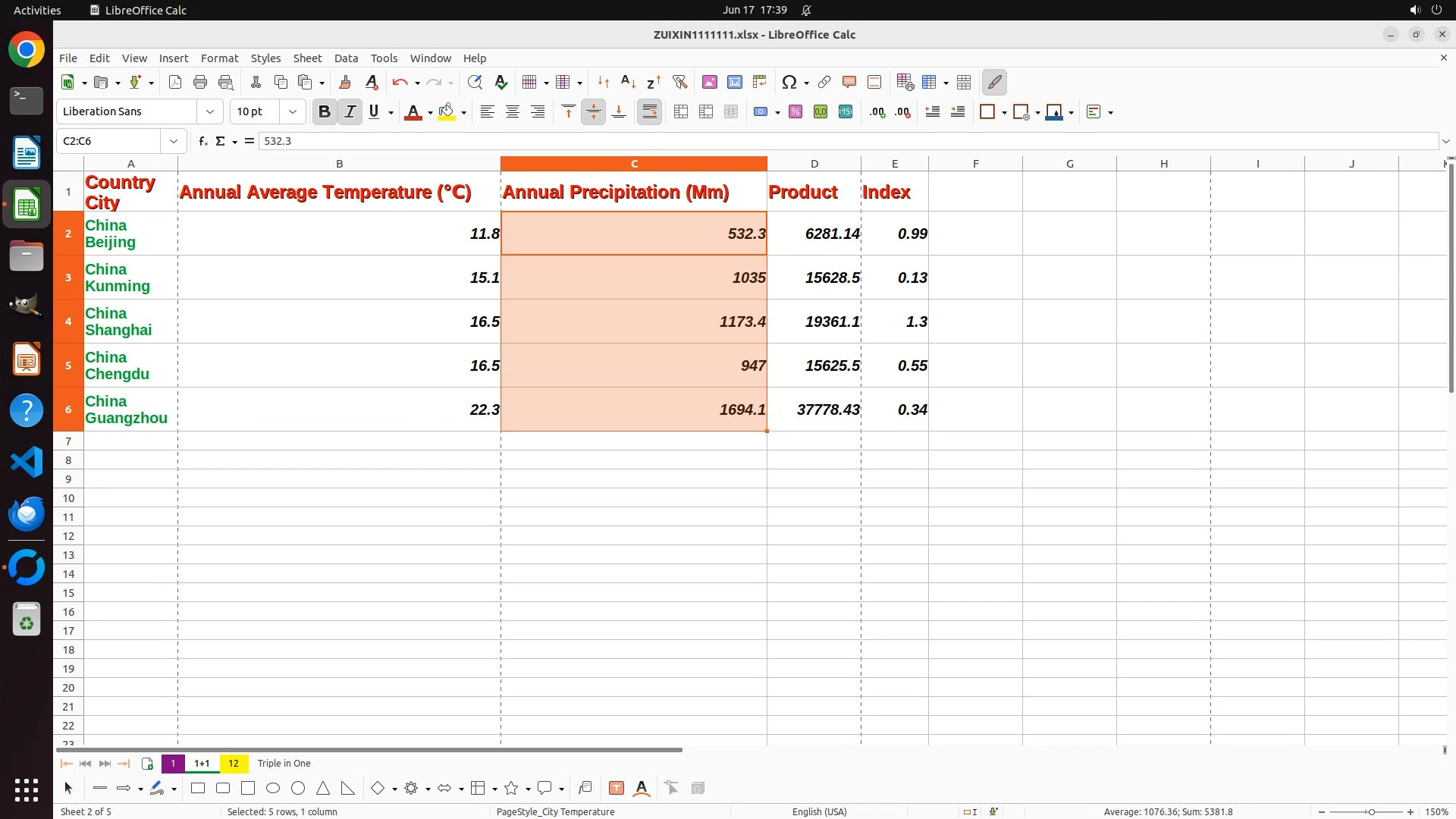Click the Format as Percent icon
The height and width of the screenshot is (819, 1456).
[x=795, y=111]
